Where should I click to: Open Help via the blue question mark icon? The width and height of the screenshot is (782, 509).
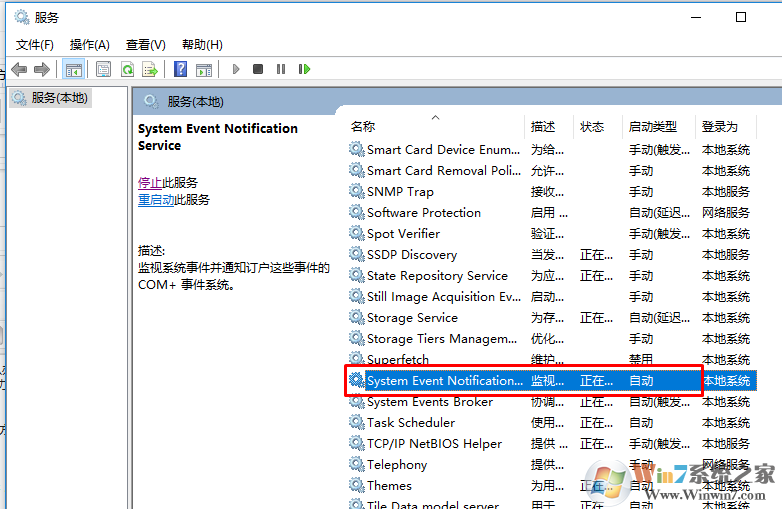tap(181, 69)
